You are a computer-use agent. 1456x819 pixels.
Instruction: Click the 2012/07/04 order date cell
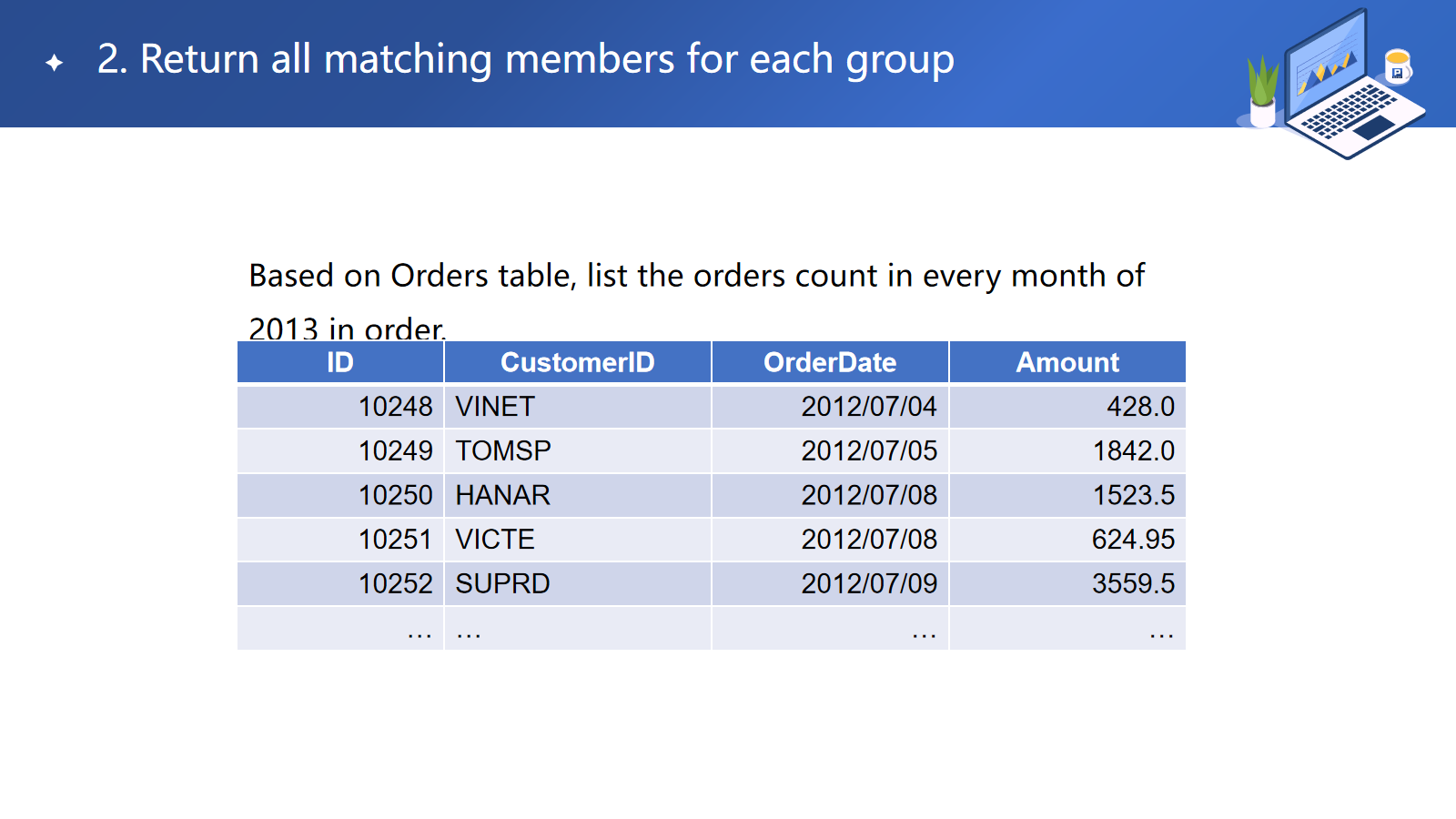(x=868, y=407)
